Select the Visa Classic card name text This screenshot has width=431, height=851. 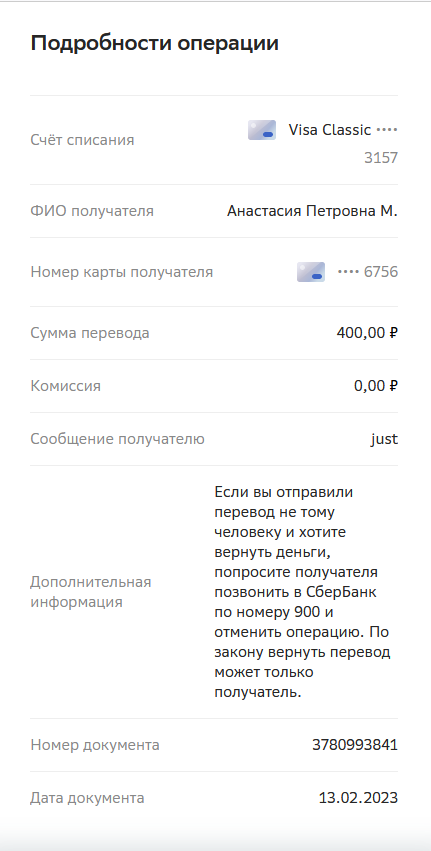click(x=329, y=130)
